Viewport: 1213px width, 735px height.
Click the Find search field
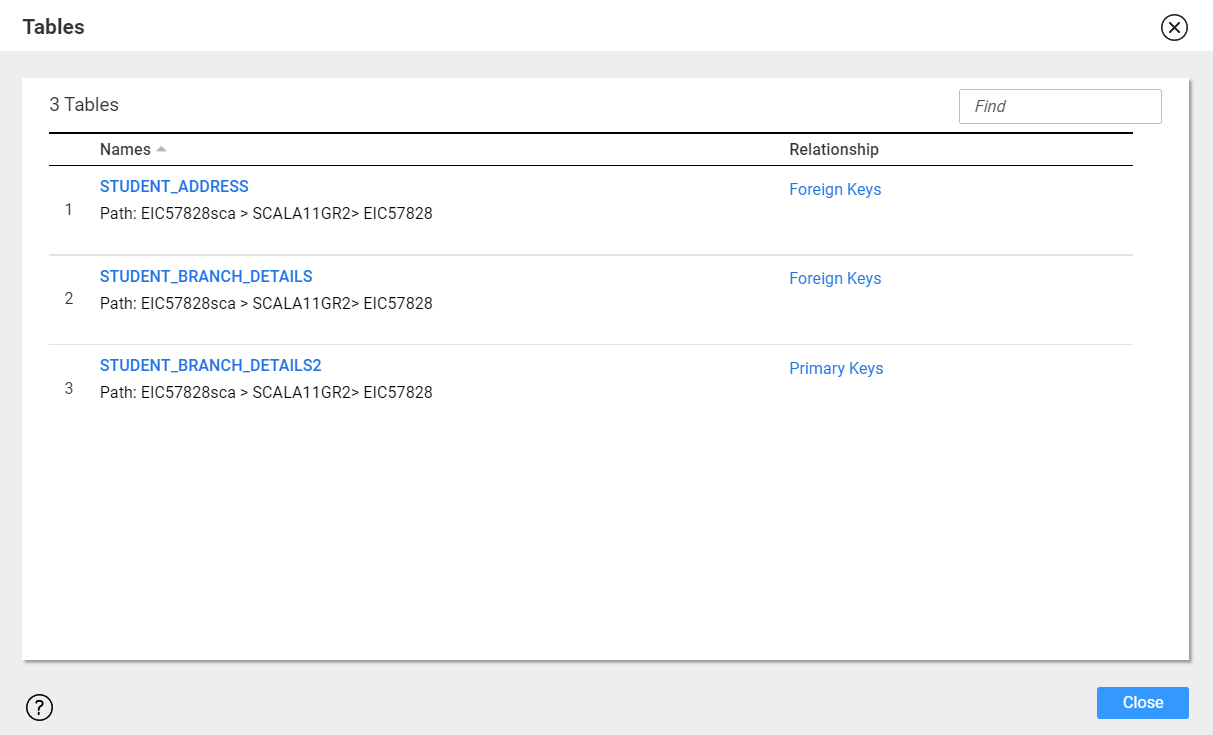pos(1060,106)
